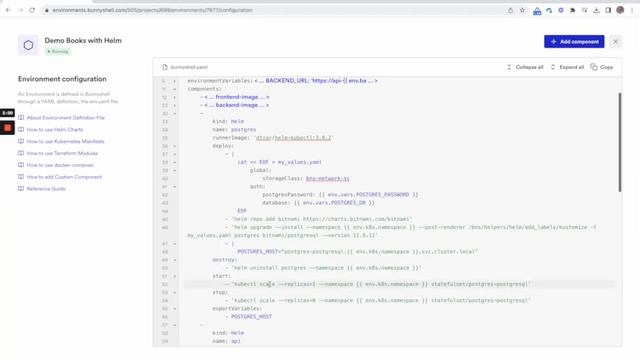The width and height of the screenshot is (640, 360).
Task: Click the bunnyshell.yaml file icon
Action: point(165,67)
